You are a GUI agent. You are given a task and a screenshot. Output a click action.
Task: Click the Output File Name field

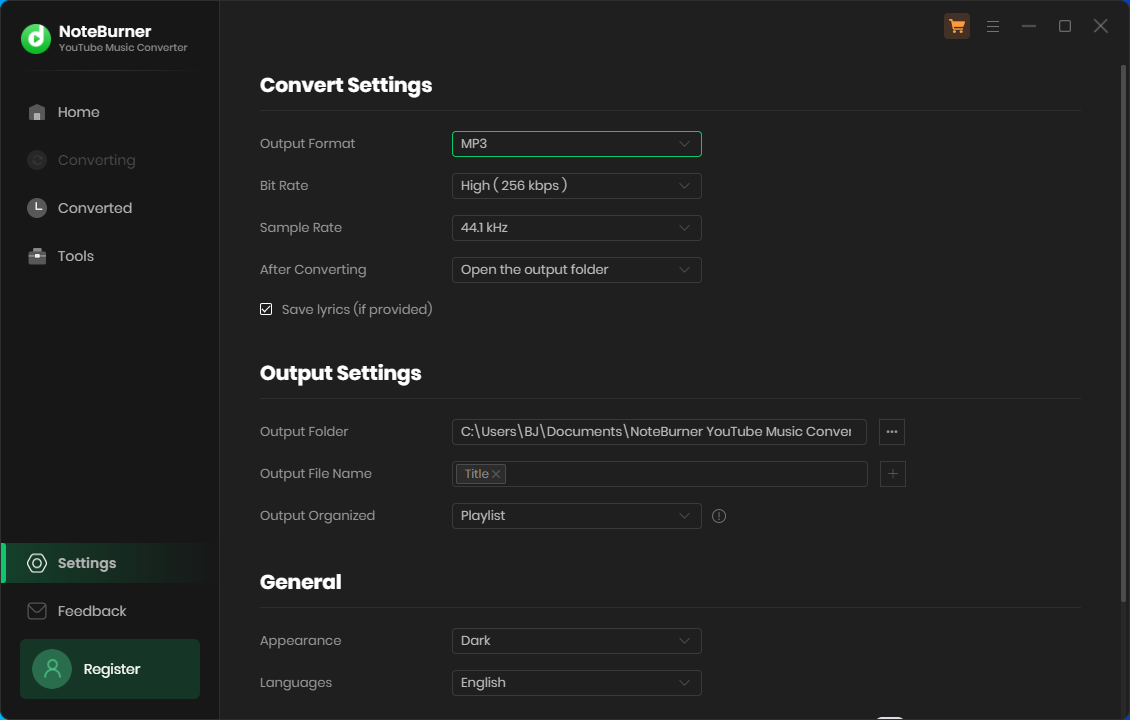click(659, 474)
